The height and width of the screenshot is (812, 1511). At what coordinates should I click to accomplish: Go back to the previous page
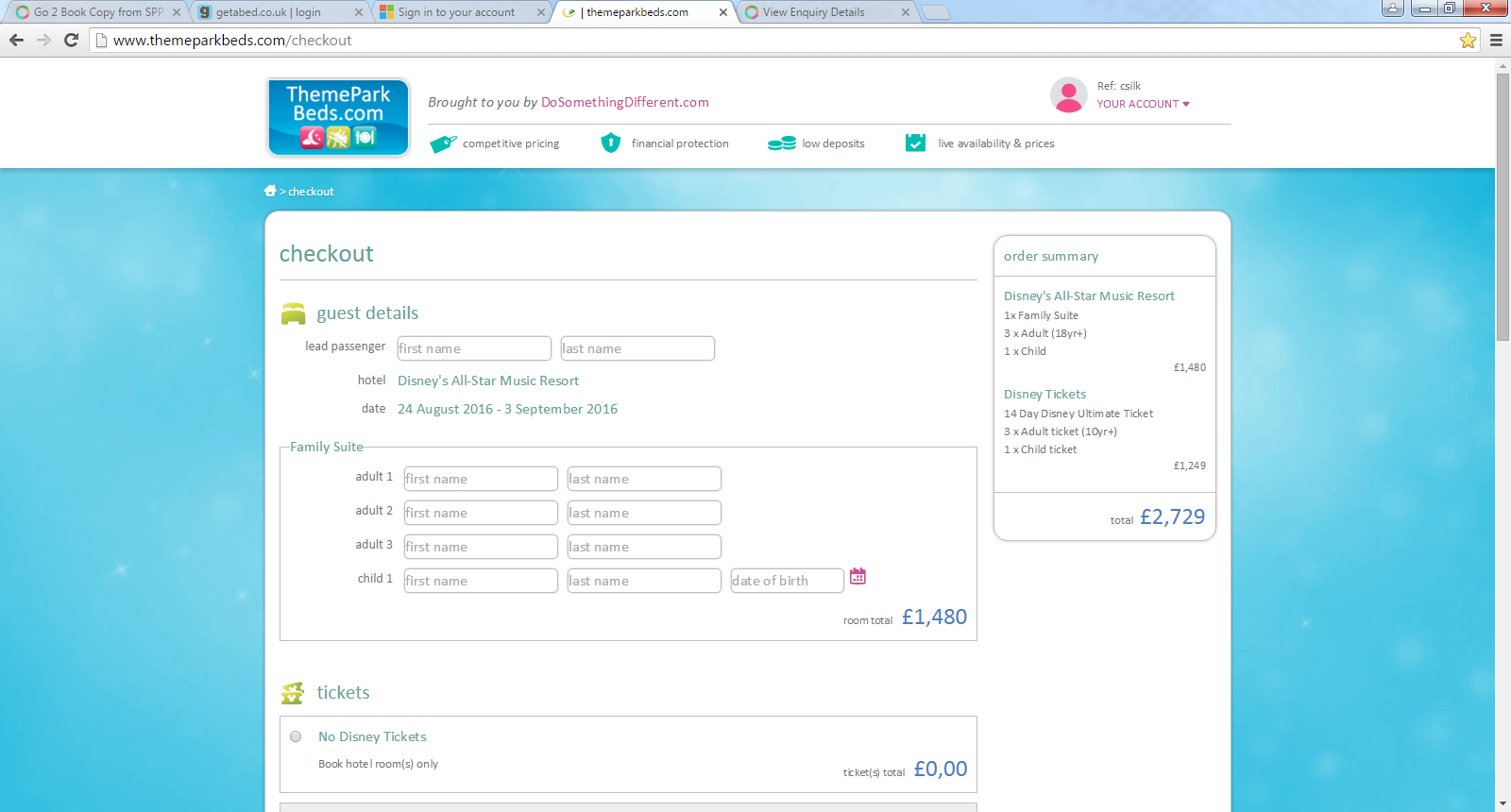(x=16, y=40)
